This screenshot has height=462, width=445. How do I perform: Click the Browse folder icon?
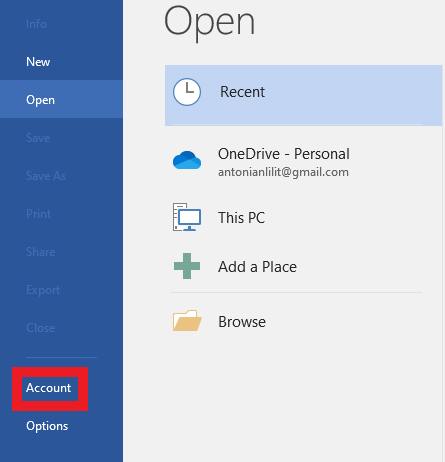pos(187,321)
